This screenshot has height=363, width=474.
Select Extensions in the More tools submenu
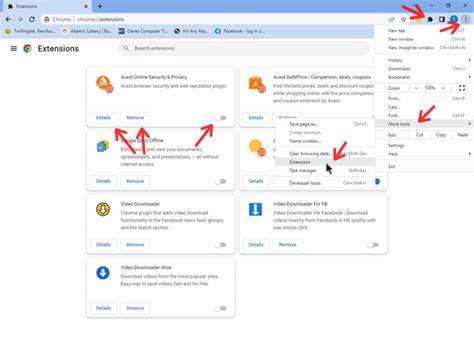point(325,162)
